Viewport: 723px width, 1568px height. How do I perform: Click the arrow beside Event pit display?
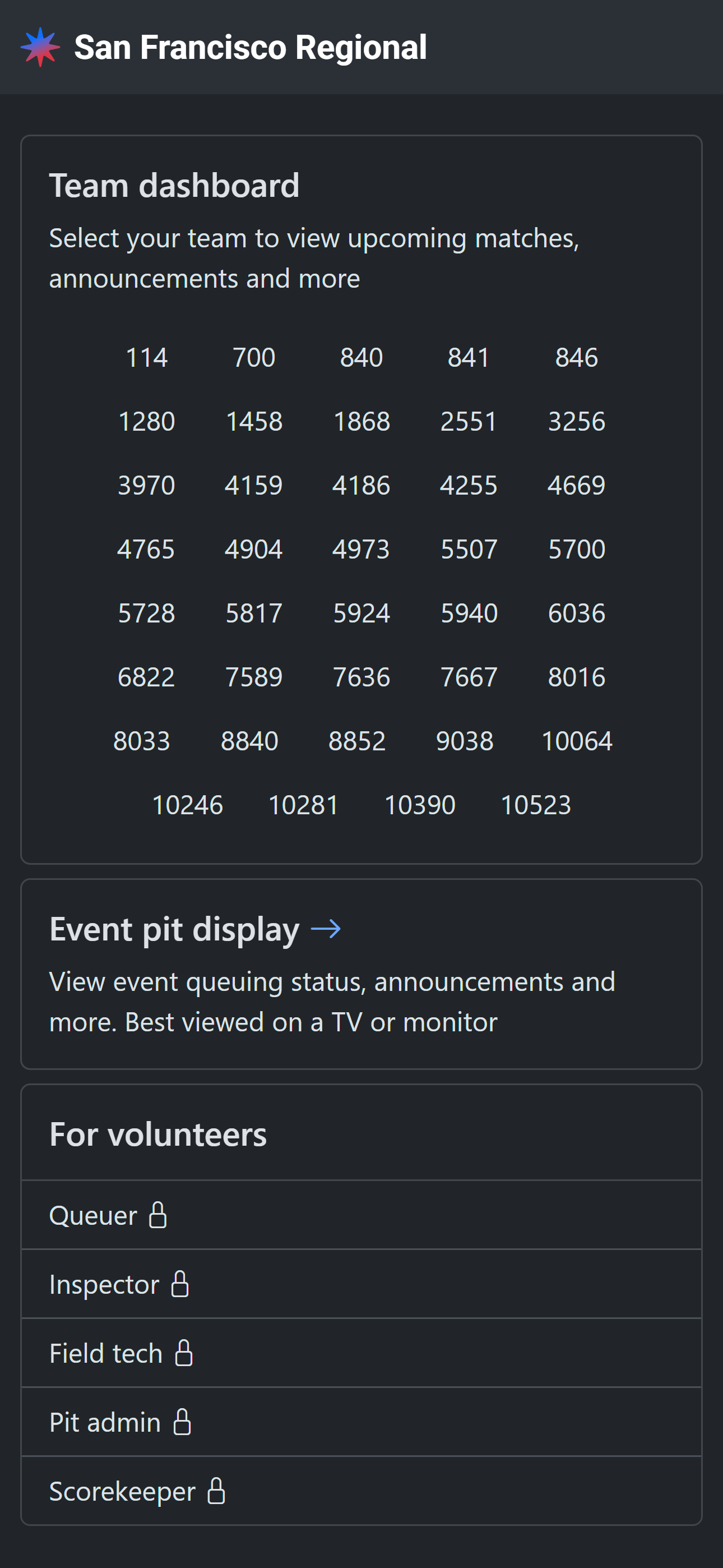[326, 929]
